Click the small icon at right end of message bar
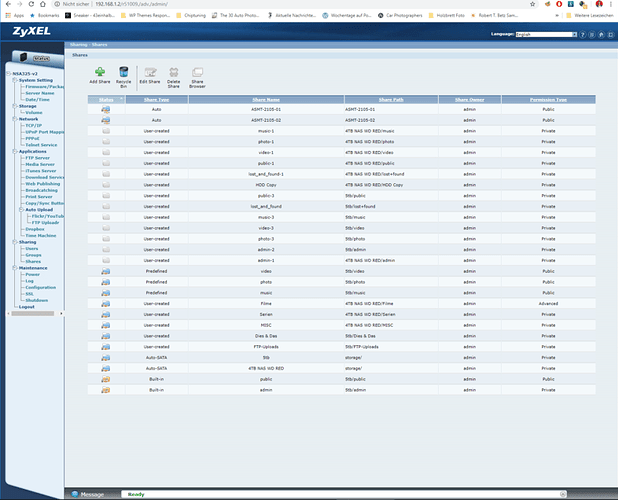This screenshot has height=500, width=618. pos(563,494)
